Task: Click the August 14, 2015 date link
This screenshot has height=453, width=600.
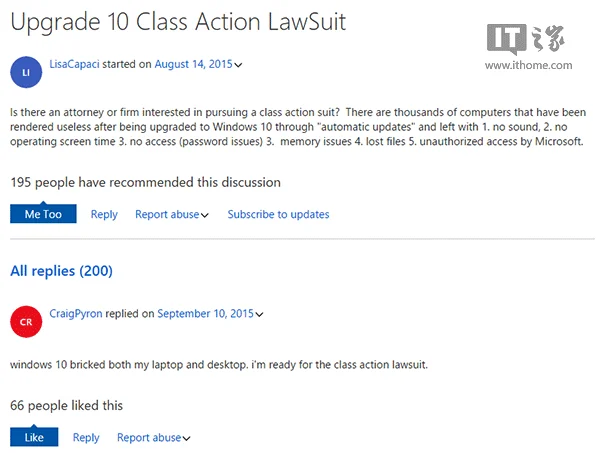Action: point(193,64)
